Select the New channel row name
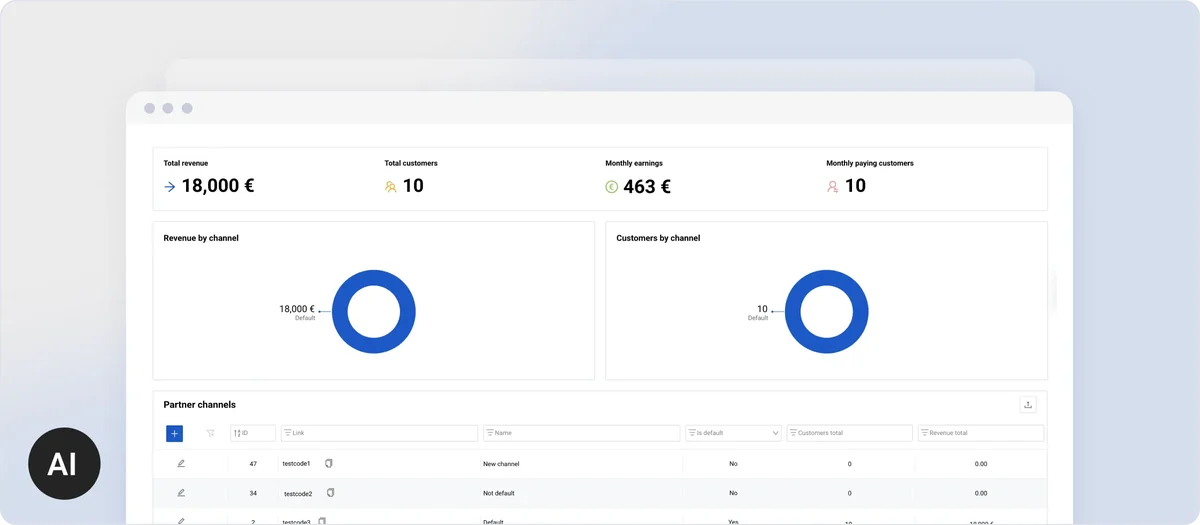 (x=501, y=464)
